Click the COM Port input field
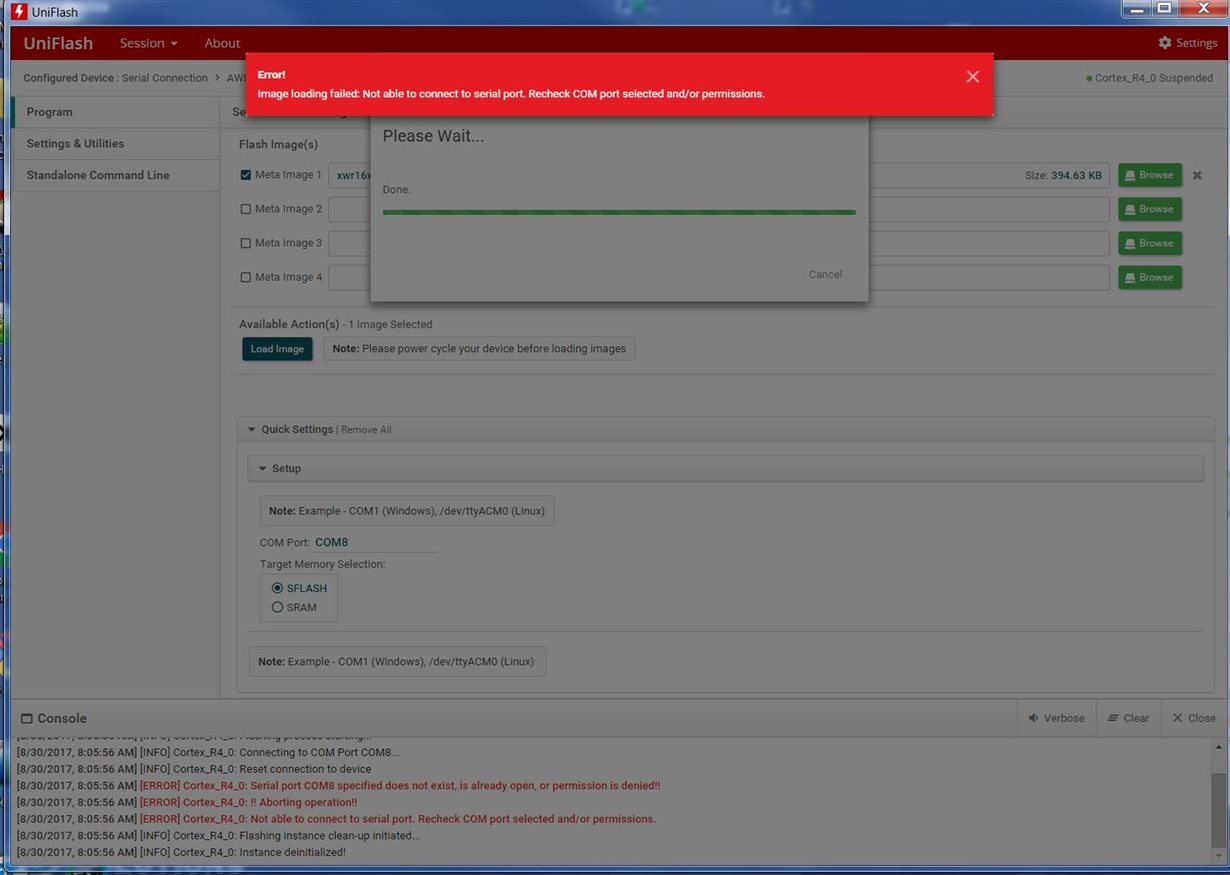Screen dimensions: 1230x875 (x=375, y=542)
